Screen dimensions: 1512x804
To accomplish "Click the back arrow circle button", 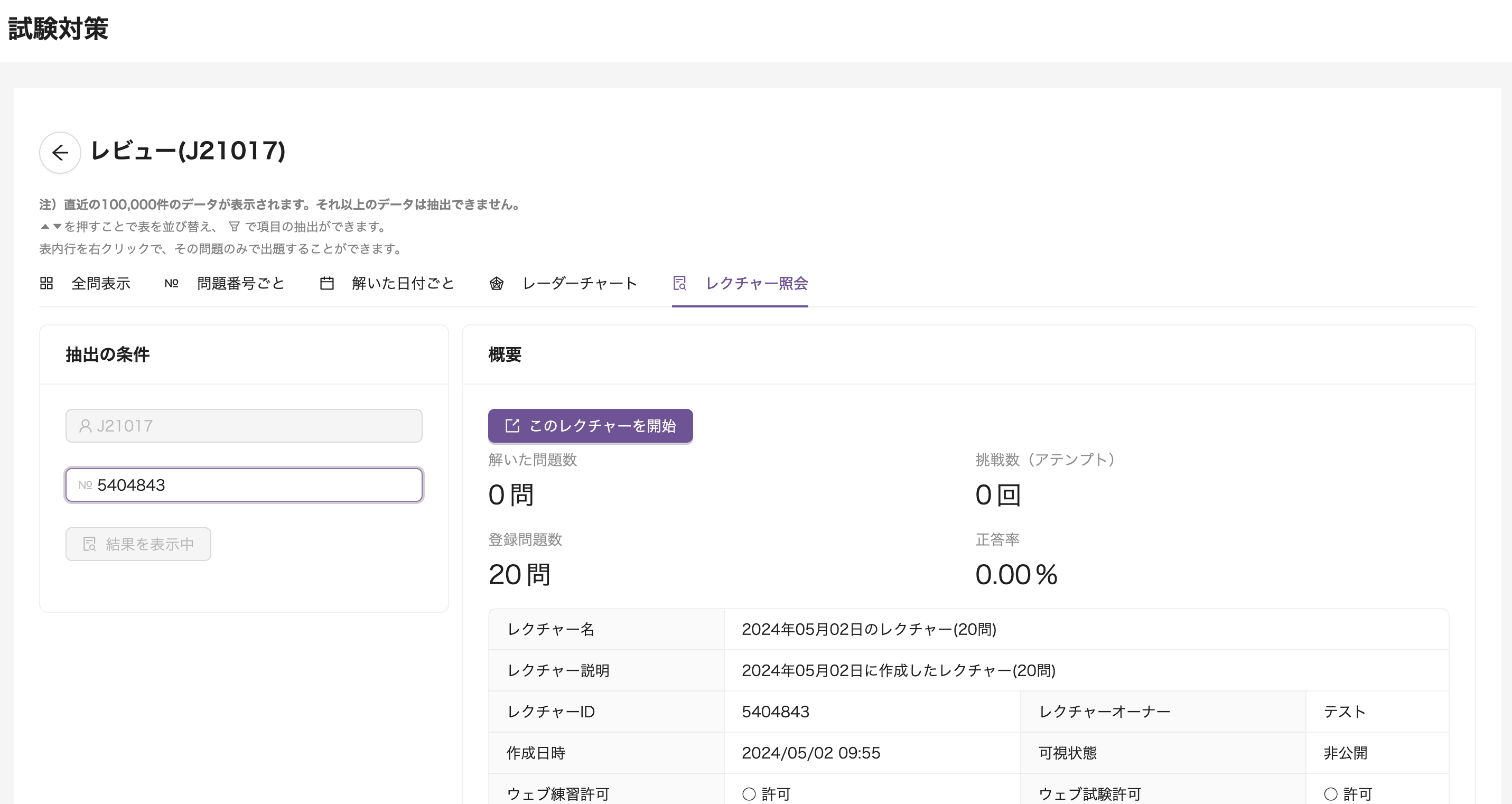I will click(60, 153).
